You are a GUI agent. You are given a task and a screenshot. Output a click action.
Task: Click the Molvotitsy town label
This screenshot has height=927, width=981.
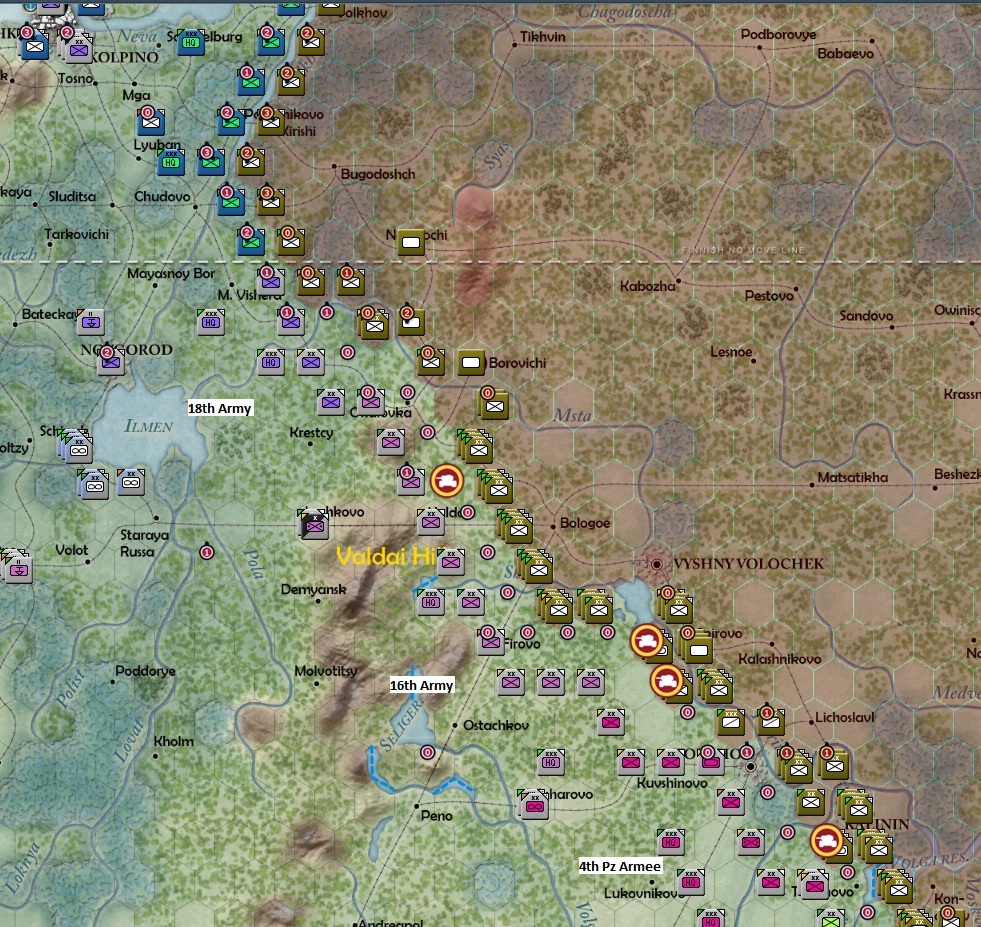pos(325,671)
